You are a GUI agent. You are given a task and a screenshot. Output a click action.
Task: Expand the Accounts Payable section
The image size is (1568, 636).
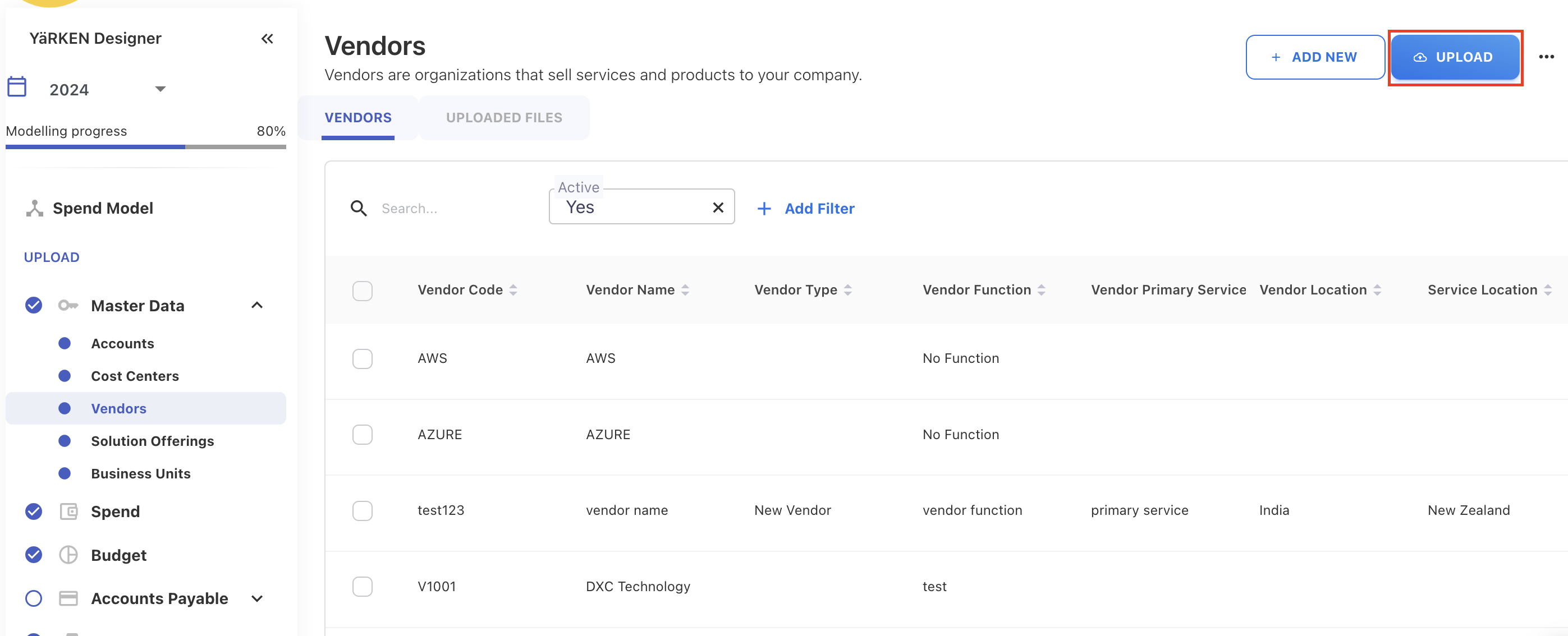(x=257, y=598)
